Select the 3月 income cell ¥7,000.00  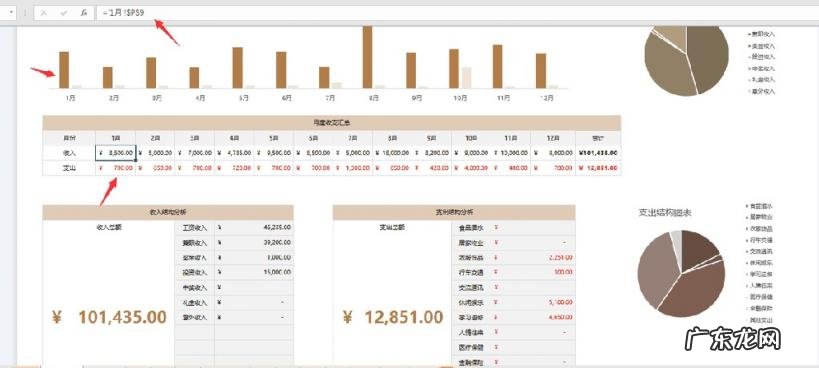[194, 153]
